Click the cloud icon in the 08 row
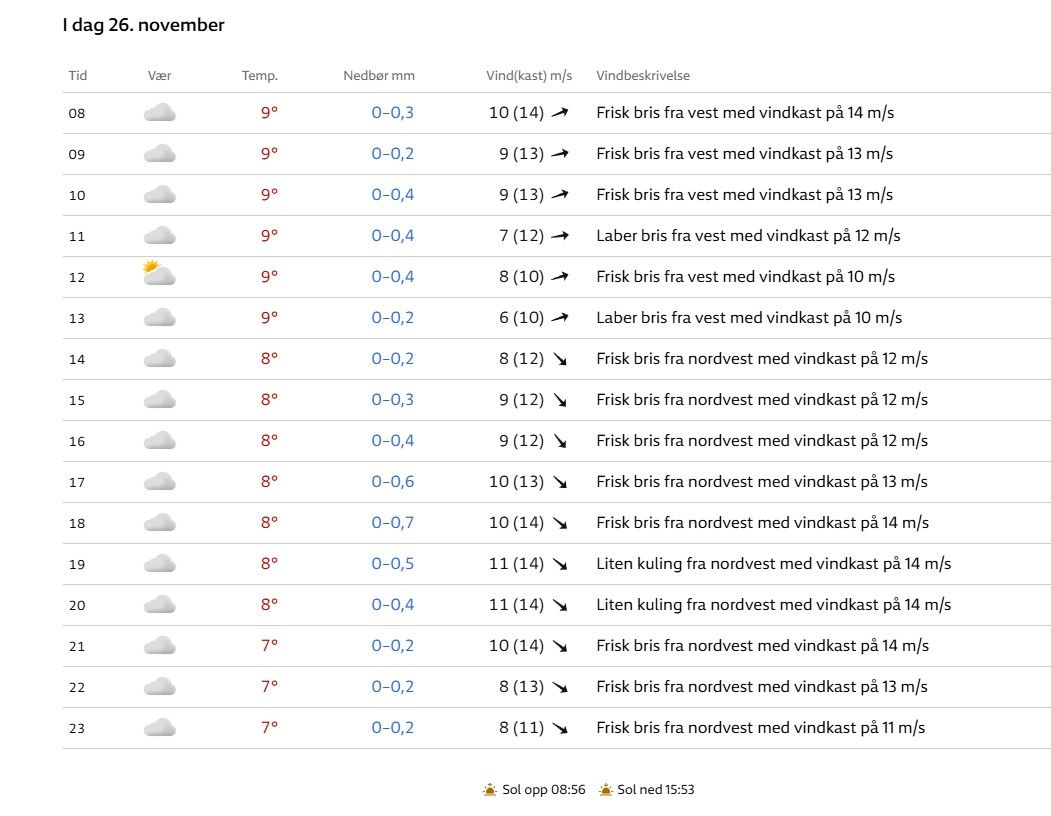The width and height of the screenshot is (1051, 816). [160, 113]
